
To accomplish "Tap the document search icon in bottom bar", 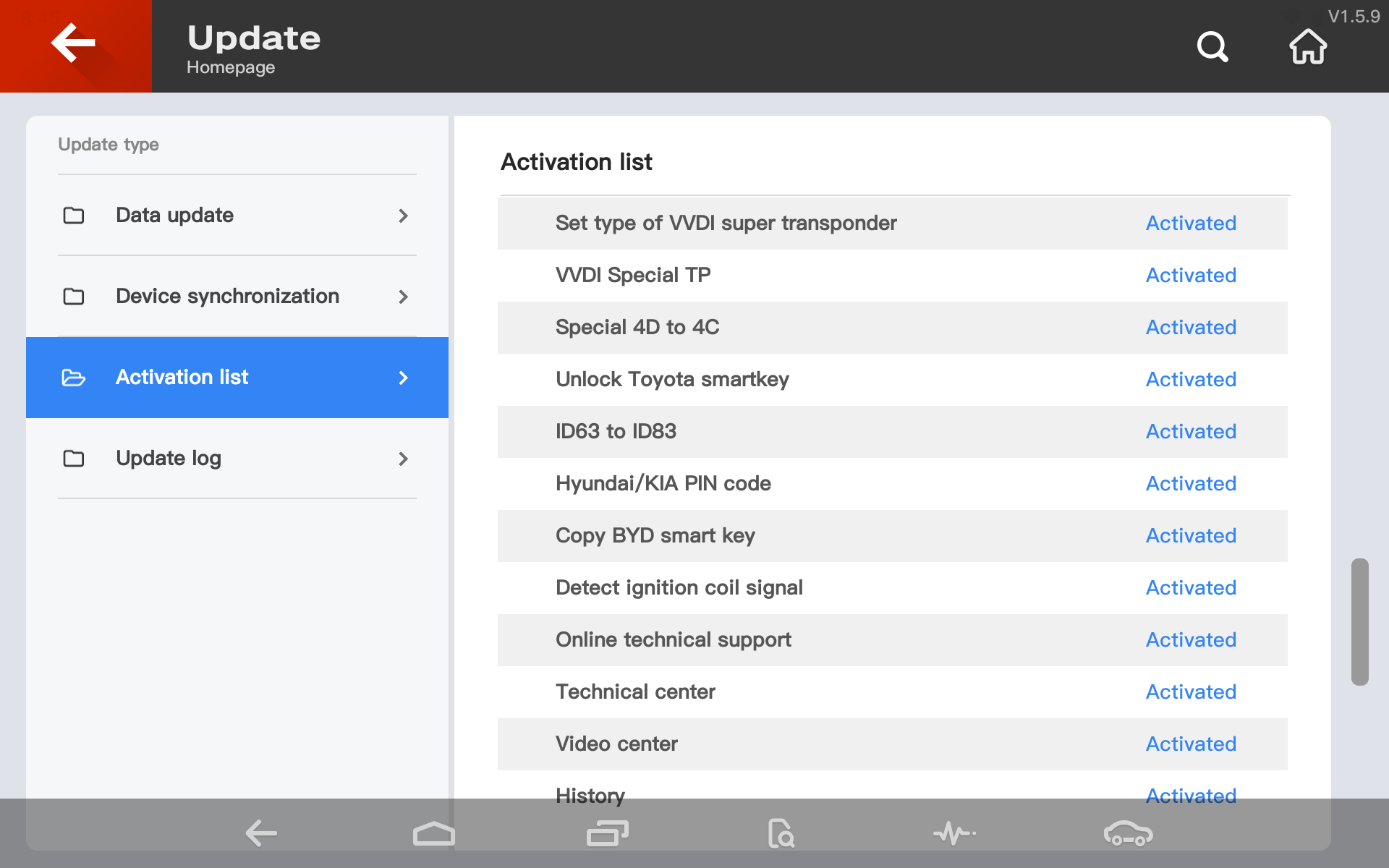I will (x=781, y=833).
